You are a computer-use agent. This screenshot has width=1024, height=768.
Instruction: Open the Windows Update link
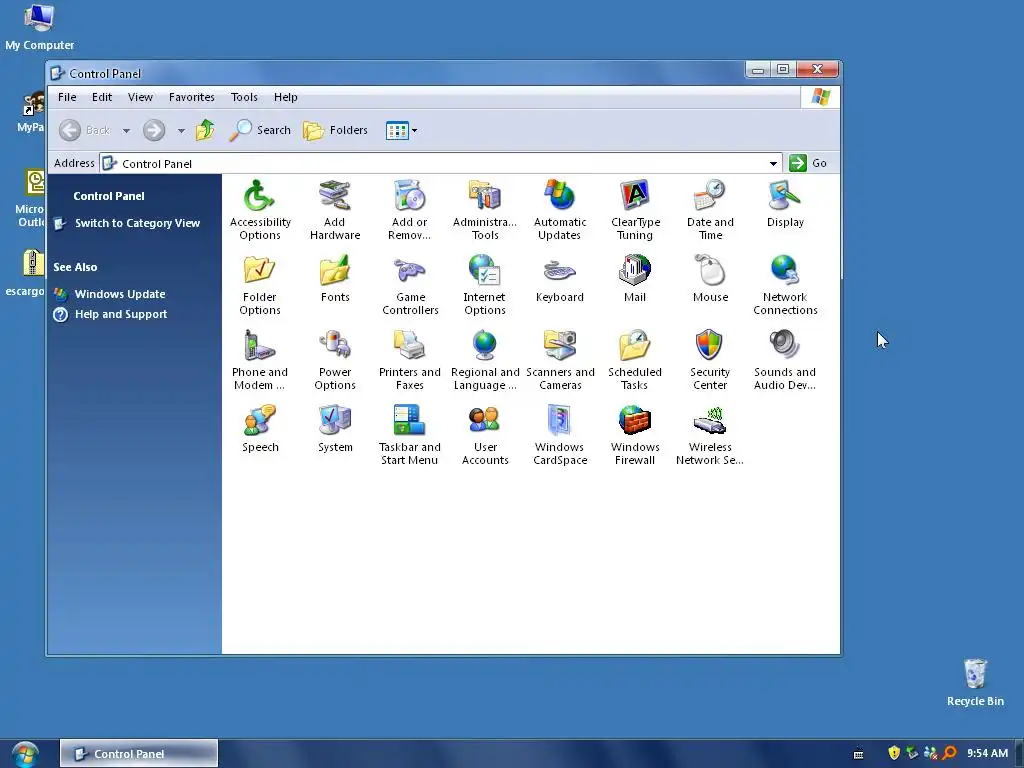pos(120,294)
